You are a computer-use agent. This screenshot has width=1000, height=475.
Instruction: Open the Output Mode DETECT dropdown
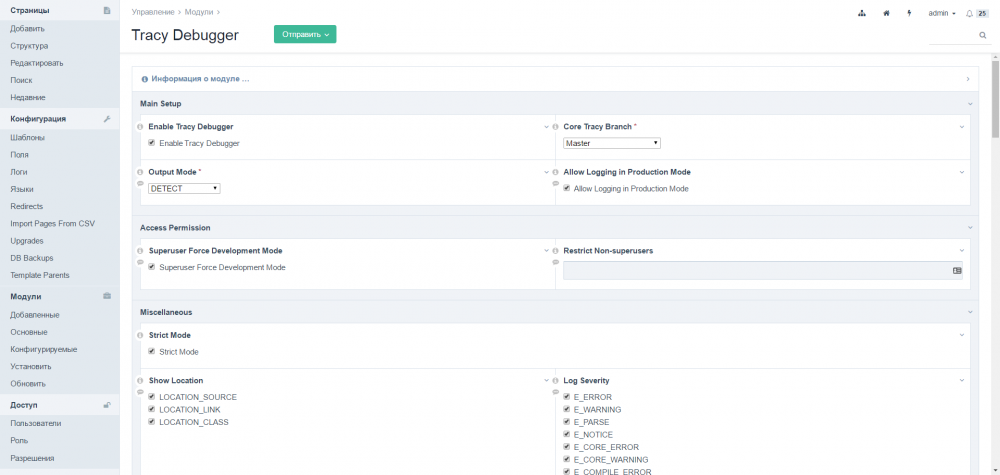point(184,188)
